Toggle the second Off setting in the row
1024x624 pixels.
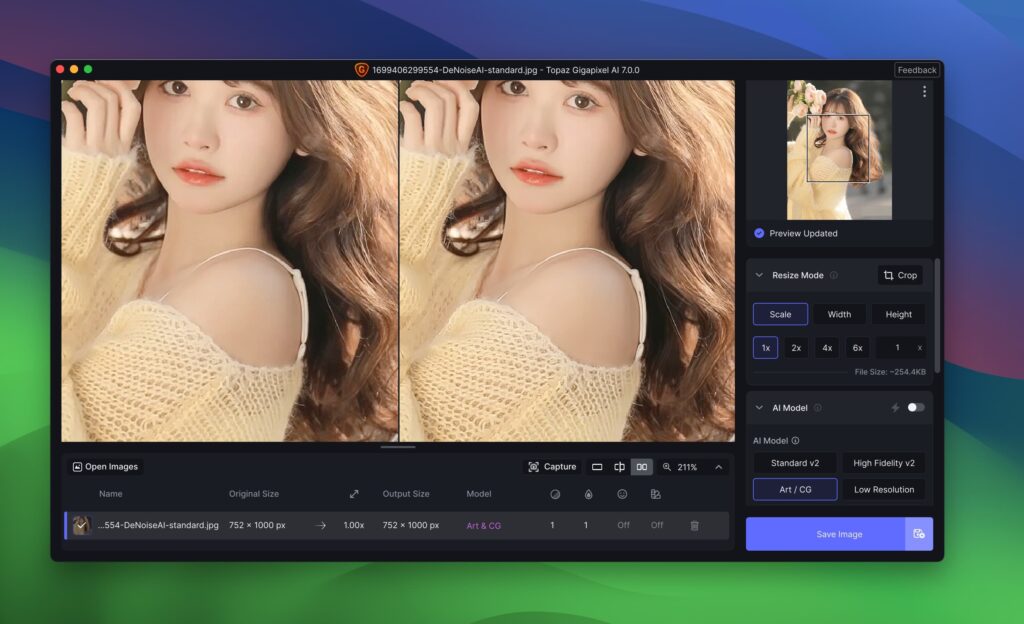657,525
